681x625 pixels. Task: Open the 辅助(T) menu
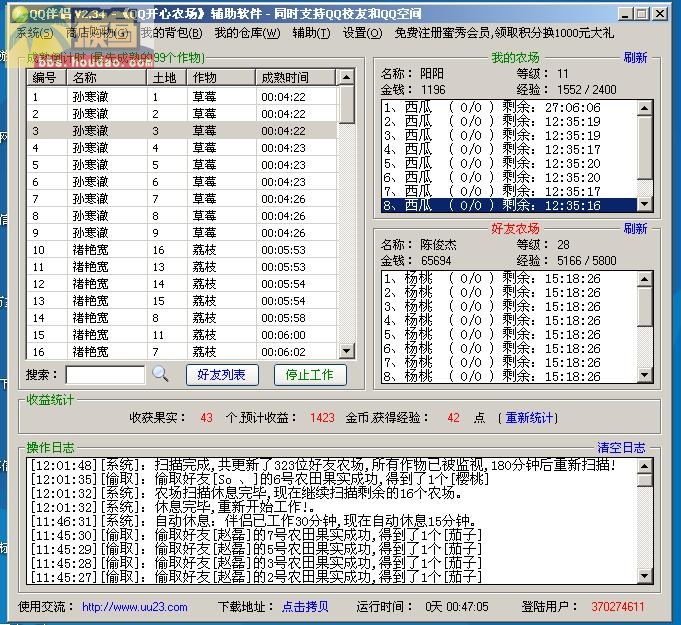311,33
